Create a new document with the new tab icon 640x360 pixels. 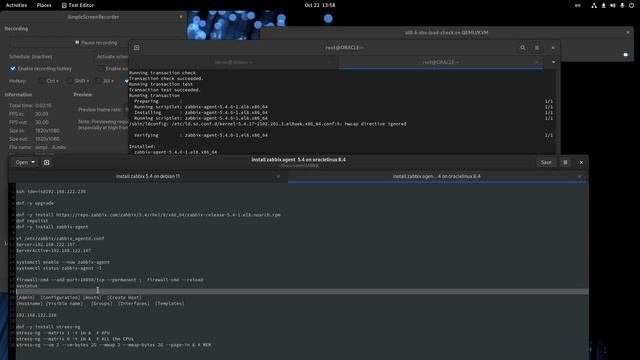[x=47, y=162]
